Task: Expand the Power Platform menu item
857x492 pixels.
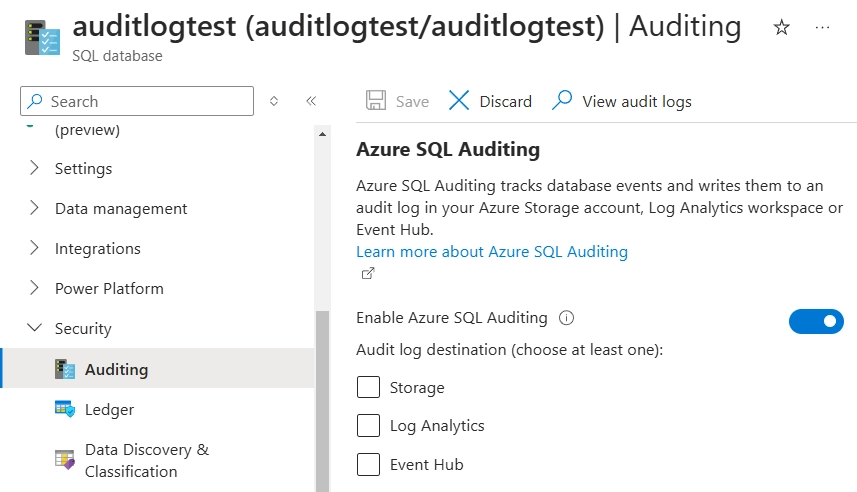Action: [x=109, y=288]
